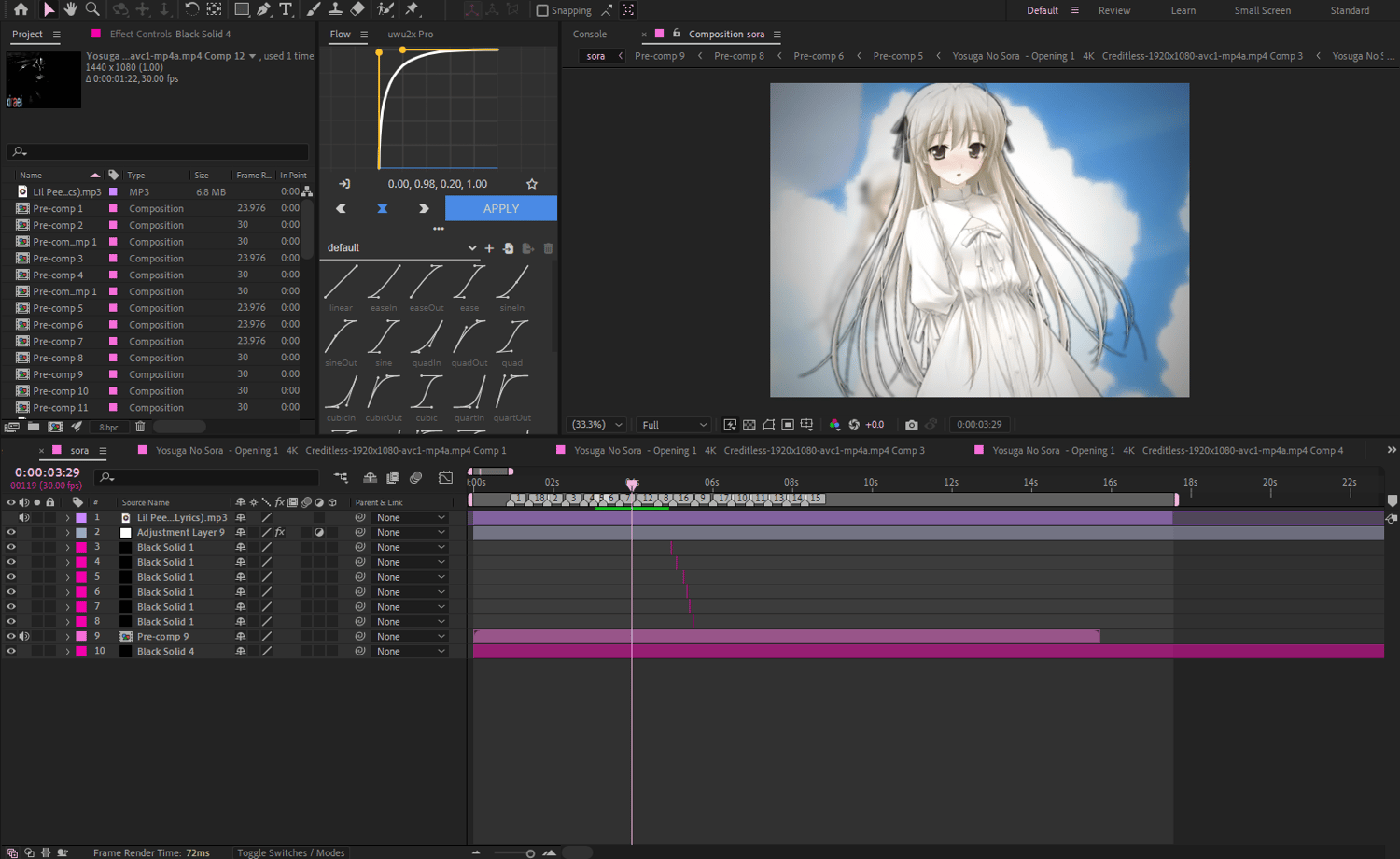Screen dimensions: 1400x859
Task: Open the Show Channel color management icon
Action: [834, 425]
